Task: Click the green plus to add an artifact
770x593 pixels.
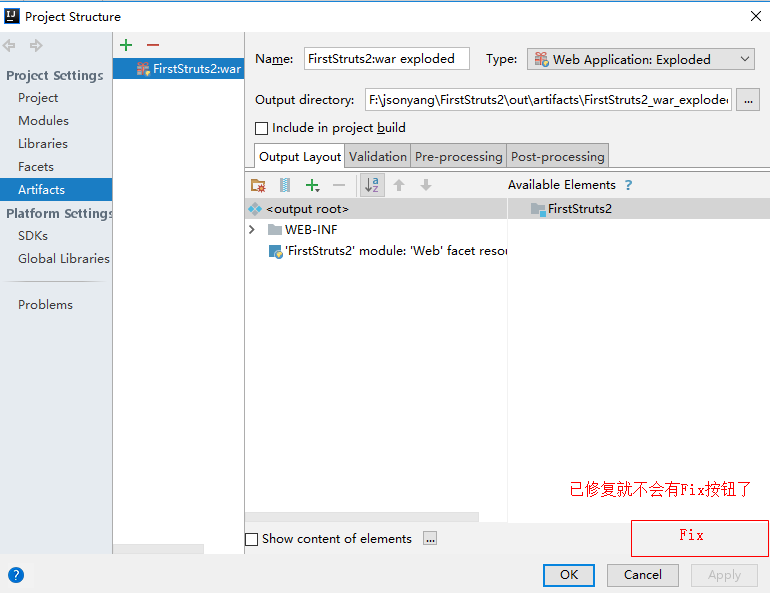Action: (126, 45)
